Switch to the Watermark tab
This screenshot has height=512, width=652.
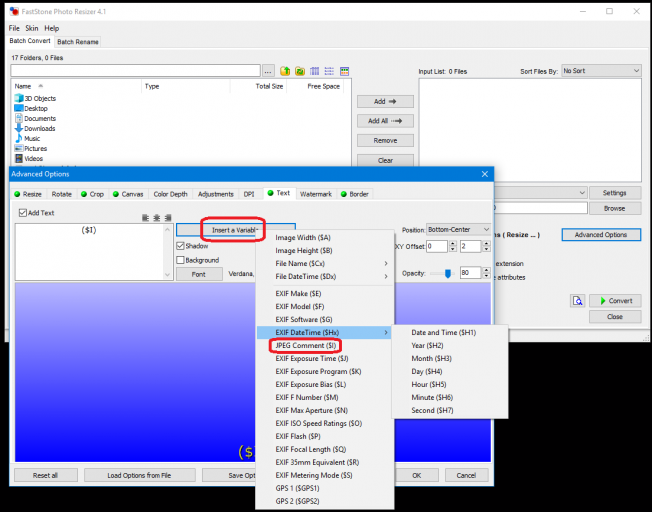click(x=316, y=194)
